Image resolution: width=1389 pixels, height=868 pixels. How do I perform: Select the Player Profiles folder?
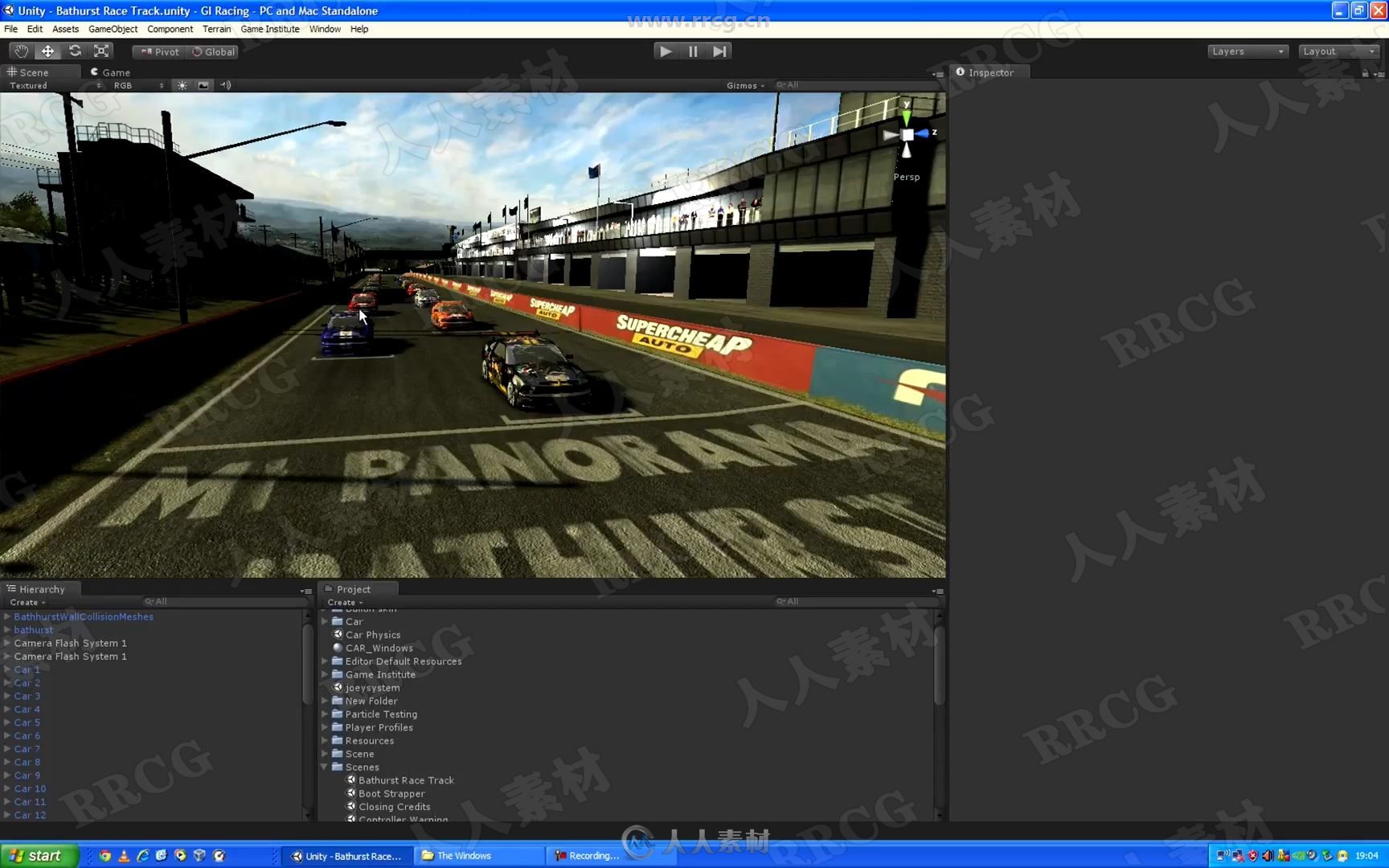click(379, 727)
